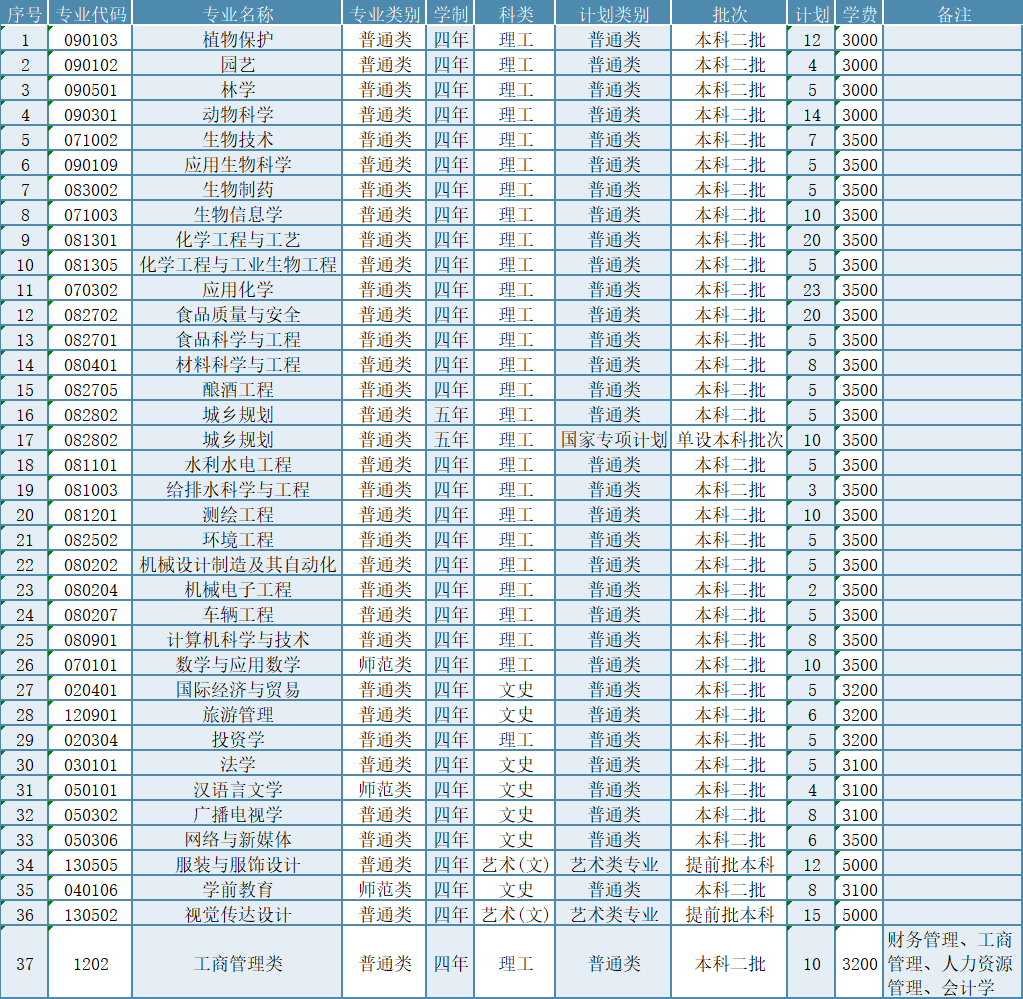
Task: Select the 化学工程与工业生物工程 cell
Action: pyautogui.click(x=237, y=264)
